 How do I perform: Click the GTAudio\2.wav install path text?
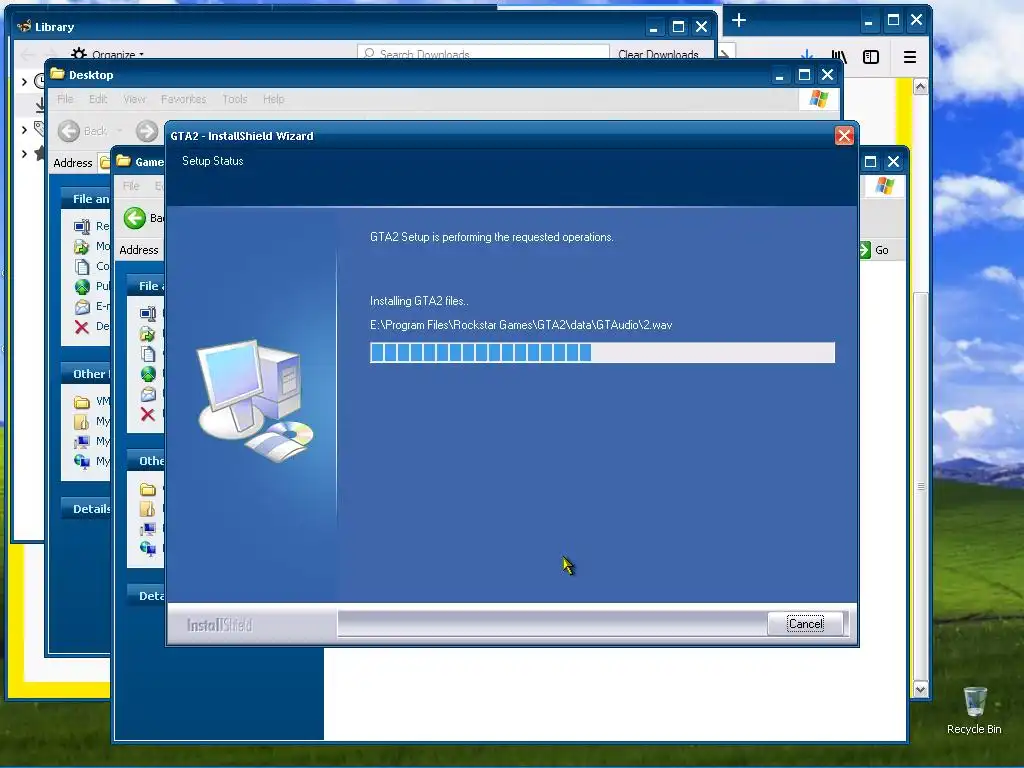tap(521, 325)
